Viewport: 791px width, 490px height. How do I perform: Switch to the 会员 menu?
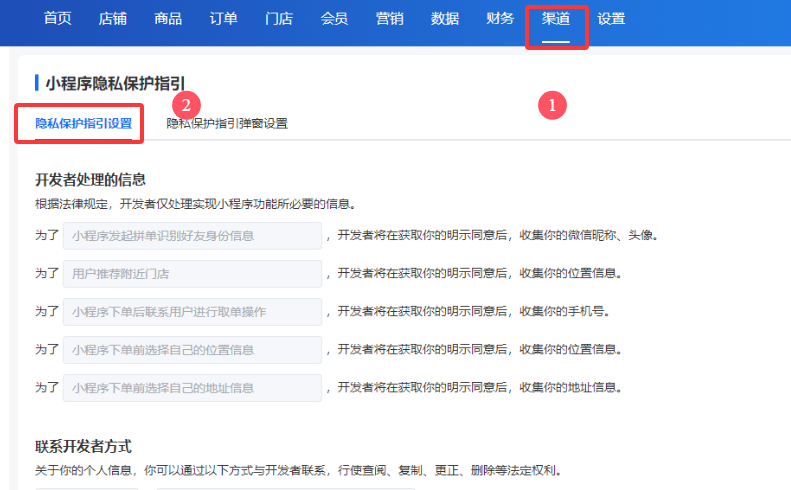pyautogui.click(x=334, y=19)
